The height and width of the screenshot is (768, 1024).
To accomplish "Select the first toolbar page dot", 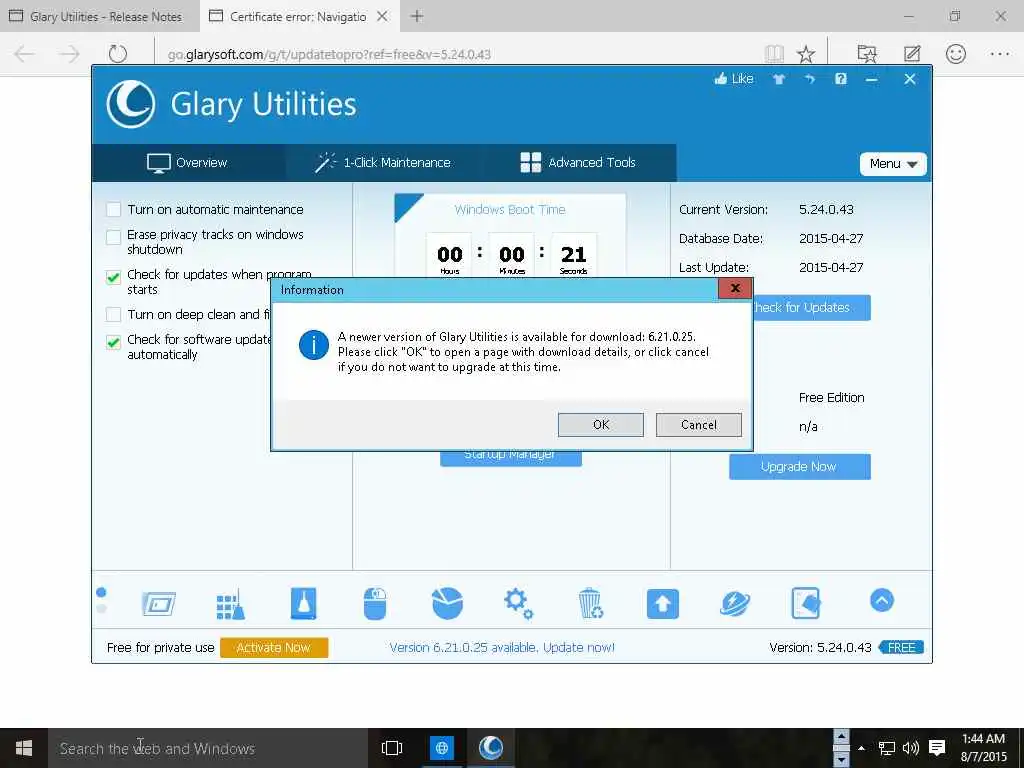I will click(101, 592).
